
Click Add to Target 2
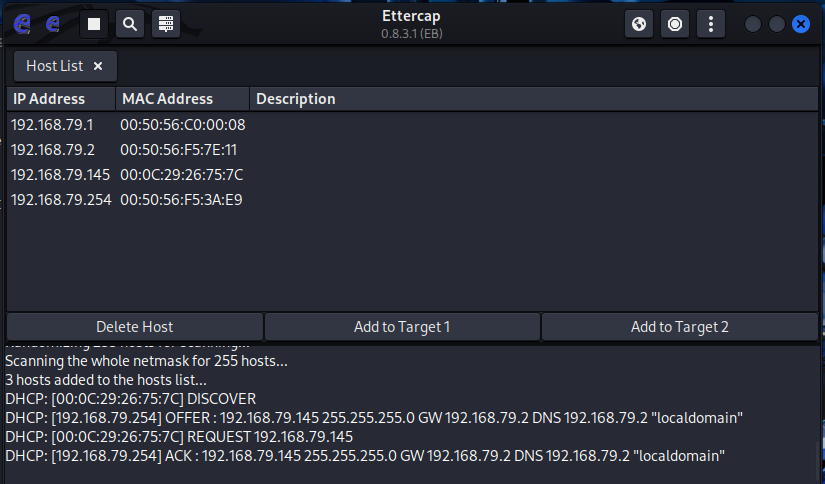pos(680,327)
